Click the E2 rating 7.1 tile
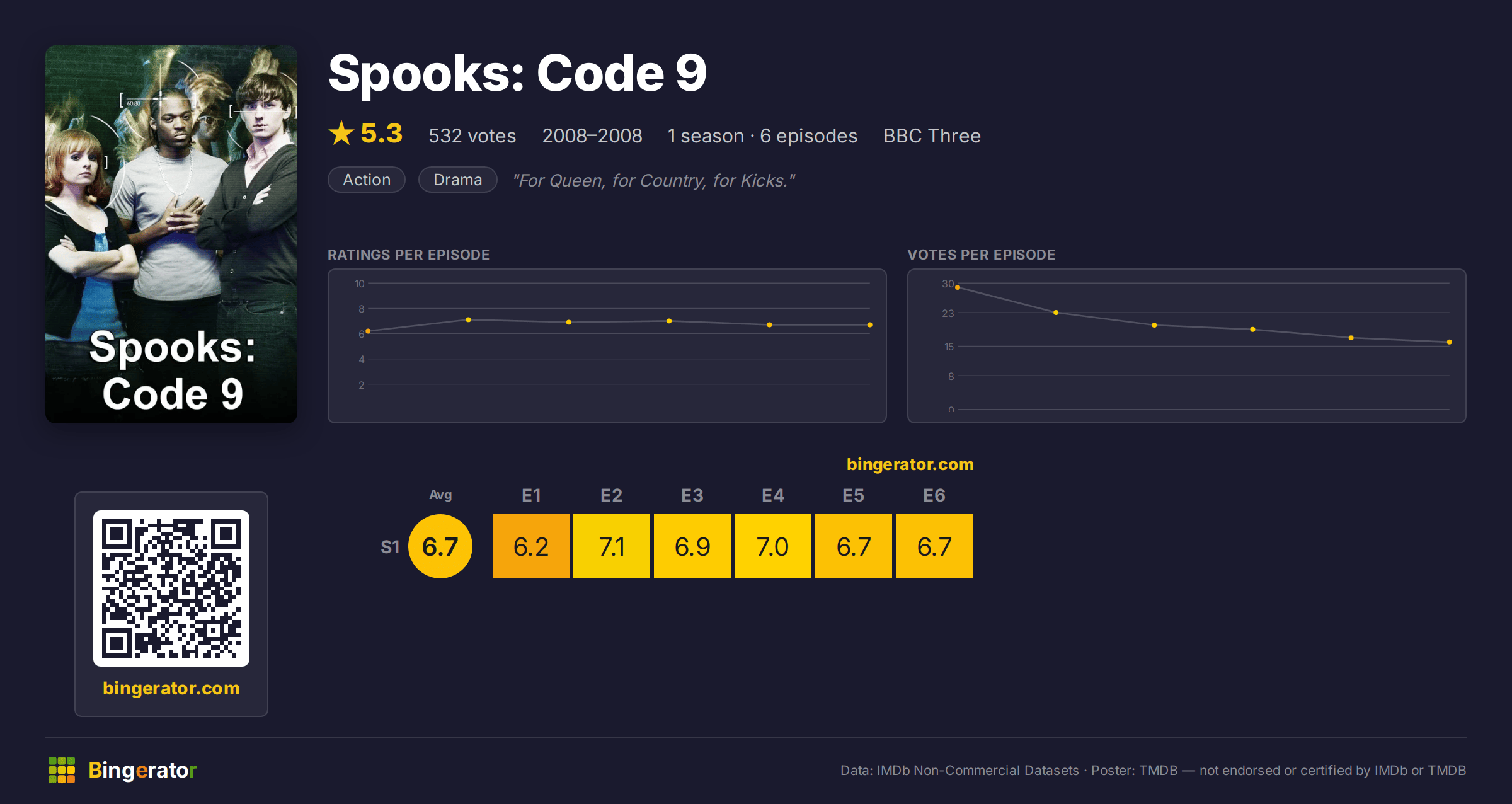The height and width of the screenshot is (804, 1512). pyautogui.click(x=612, y=546)
